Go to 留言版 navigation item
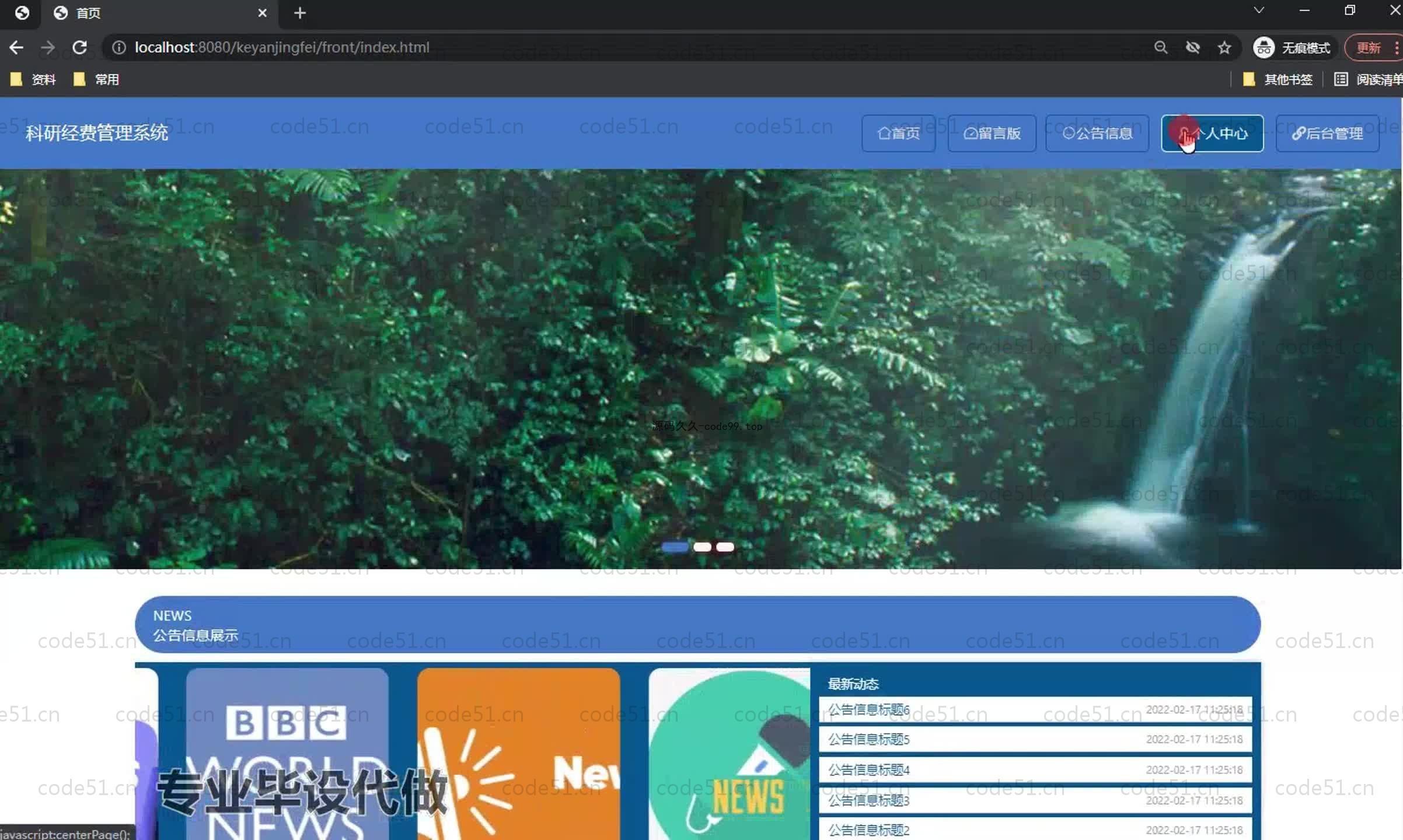The image size is (1403, 840). click(x=992, y=134)
